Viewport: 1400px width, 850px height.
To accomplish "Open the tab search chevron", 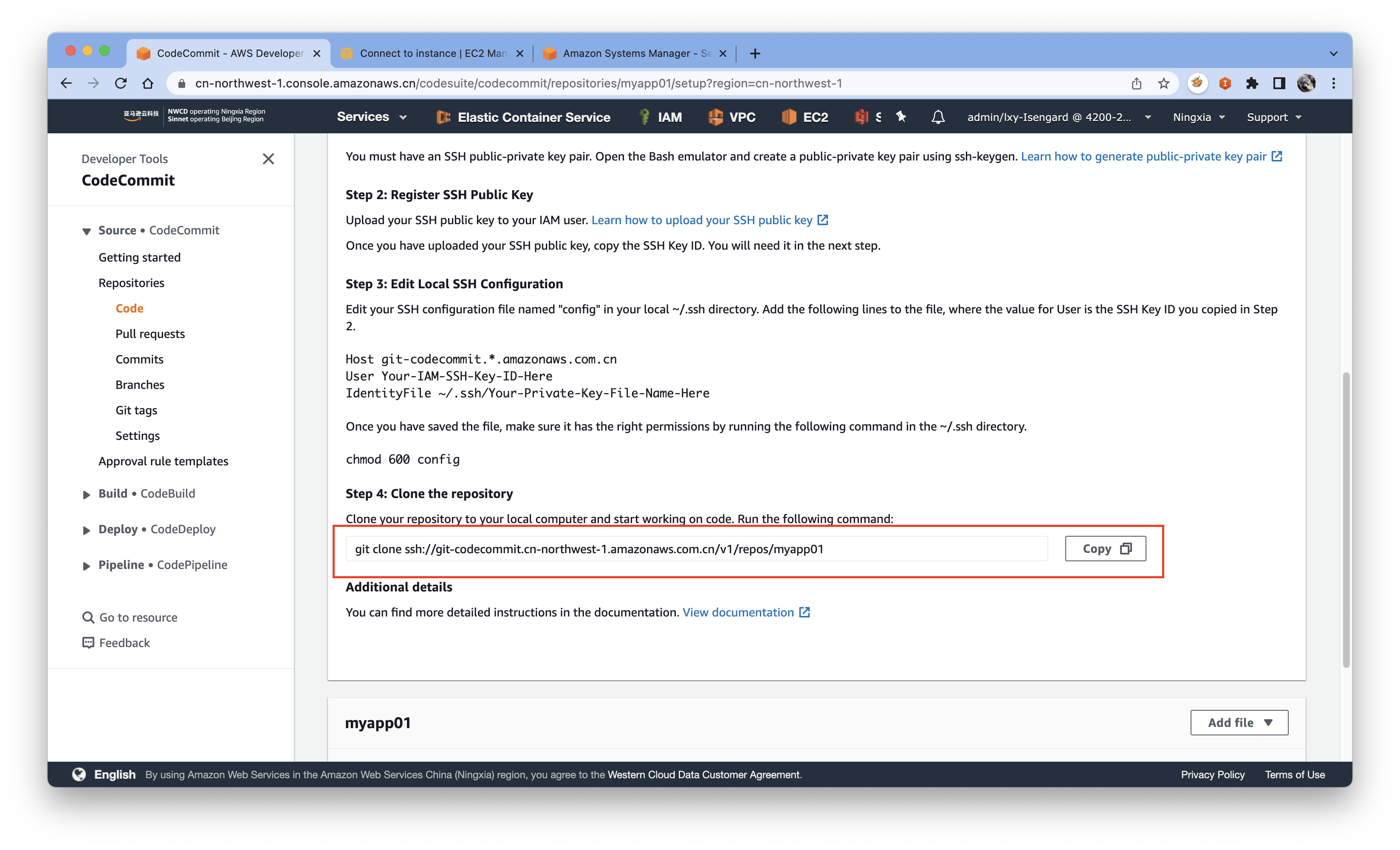I will click(1333, 53).
